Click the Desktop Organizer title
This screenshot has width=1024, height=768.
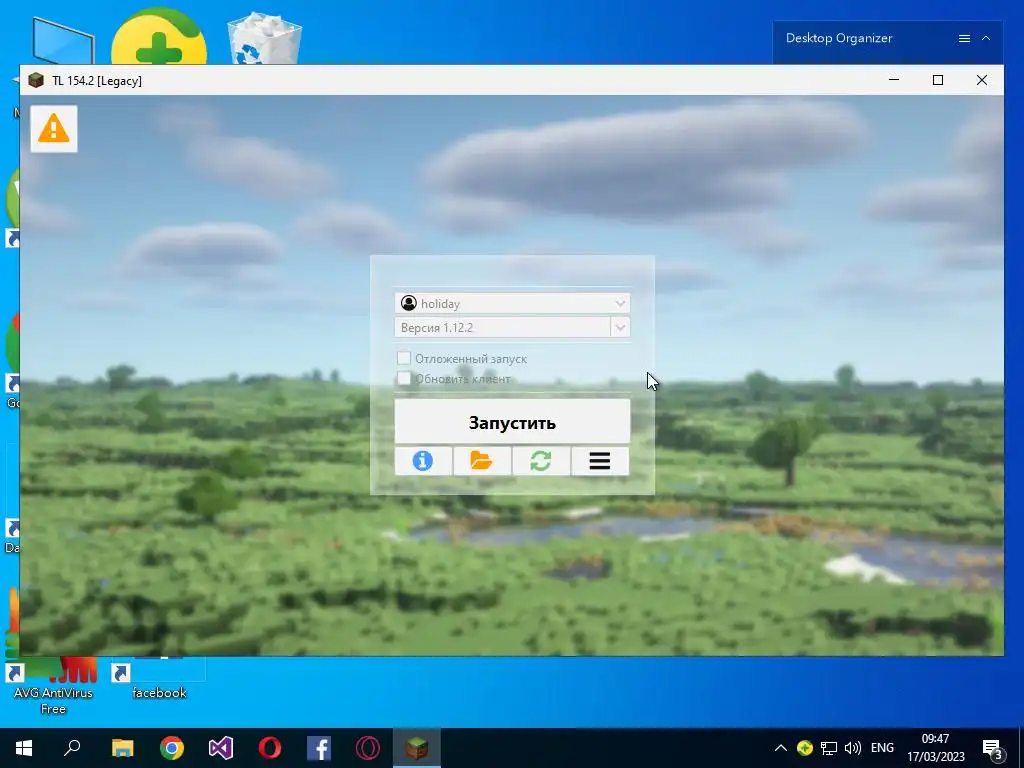839,38
